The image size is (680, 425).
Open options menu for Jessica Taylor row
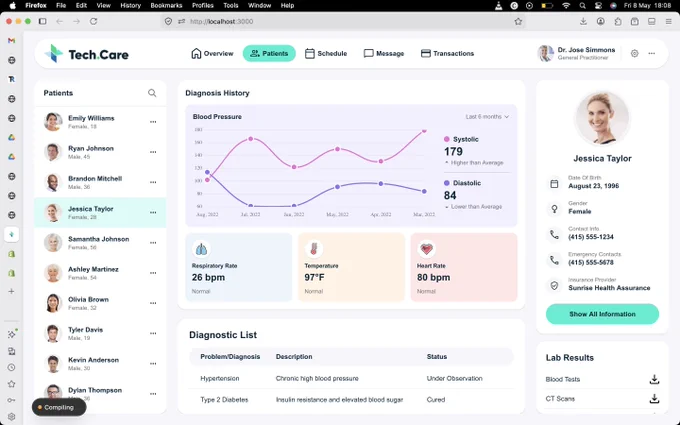coord(153,212)
